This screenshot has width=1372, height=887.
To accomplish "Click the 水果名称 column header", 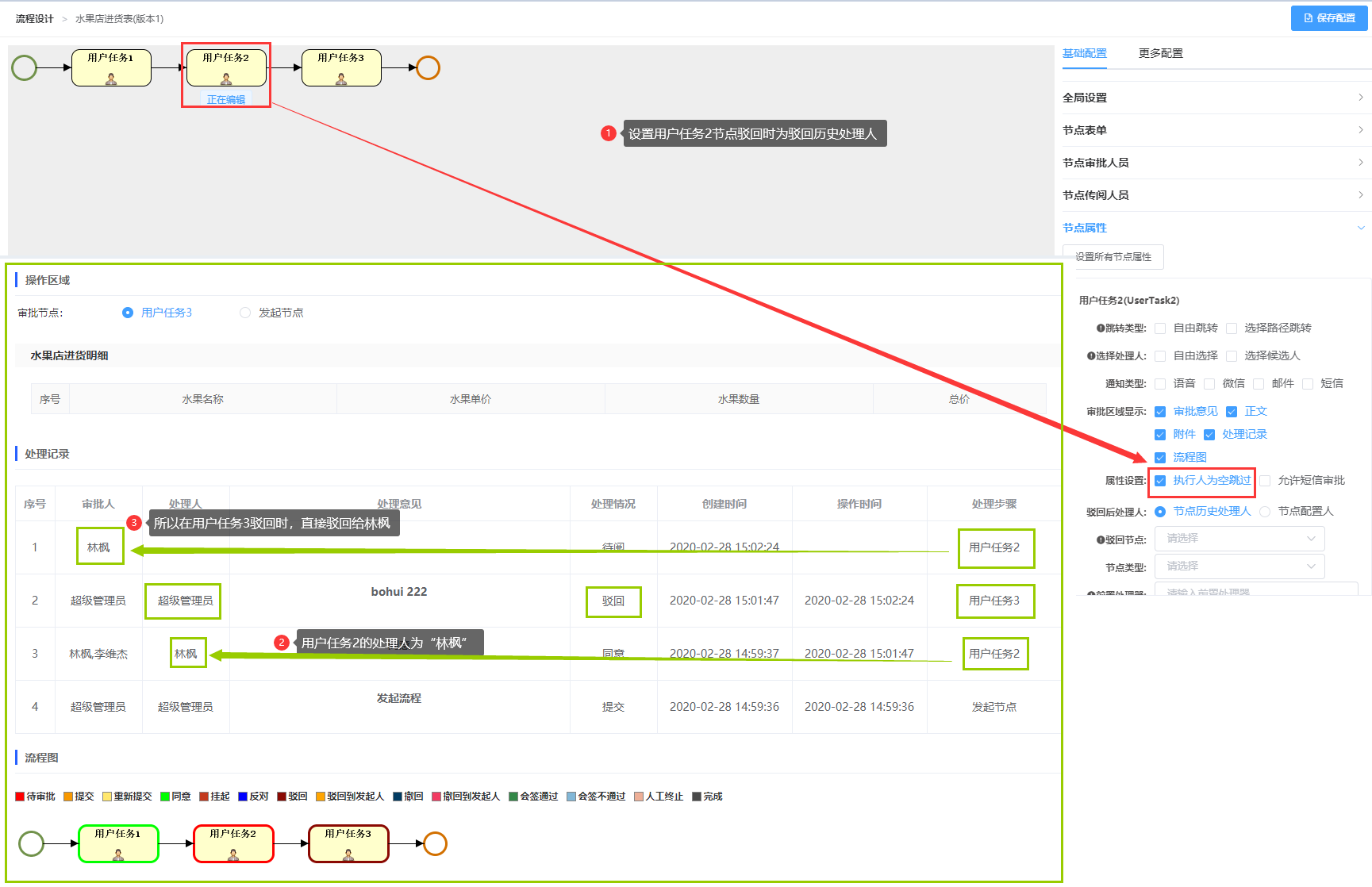I will point(203,399).
